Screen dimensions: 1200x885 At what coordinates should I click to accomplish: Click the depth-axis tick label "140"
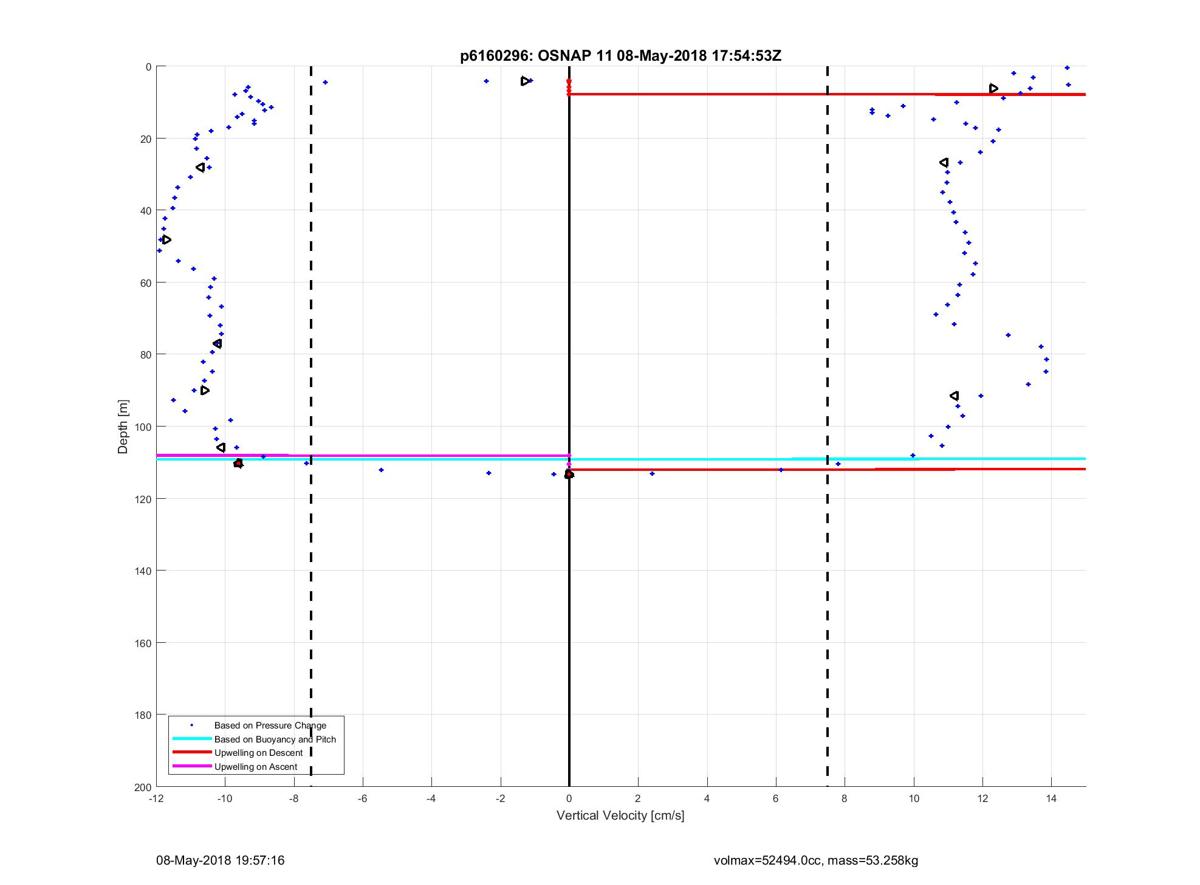(x=142, y=571)
